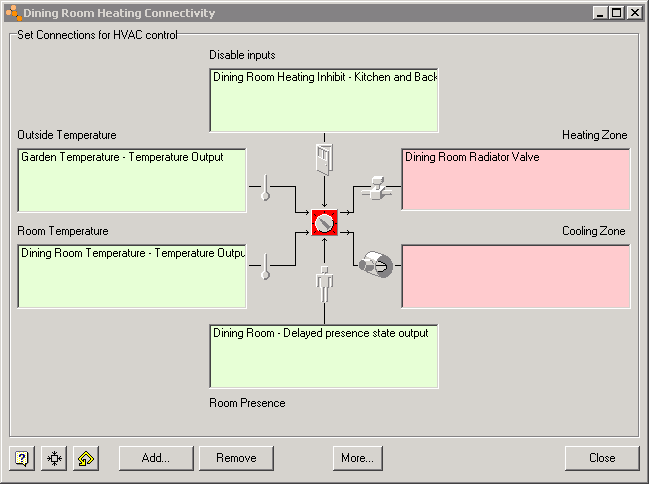This screenshot has width=649, height=484.
Task: Click the door icon below Disable inputs
Action: tap(324, 157)
